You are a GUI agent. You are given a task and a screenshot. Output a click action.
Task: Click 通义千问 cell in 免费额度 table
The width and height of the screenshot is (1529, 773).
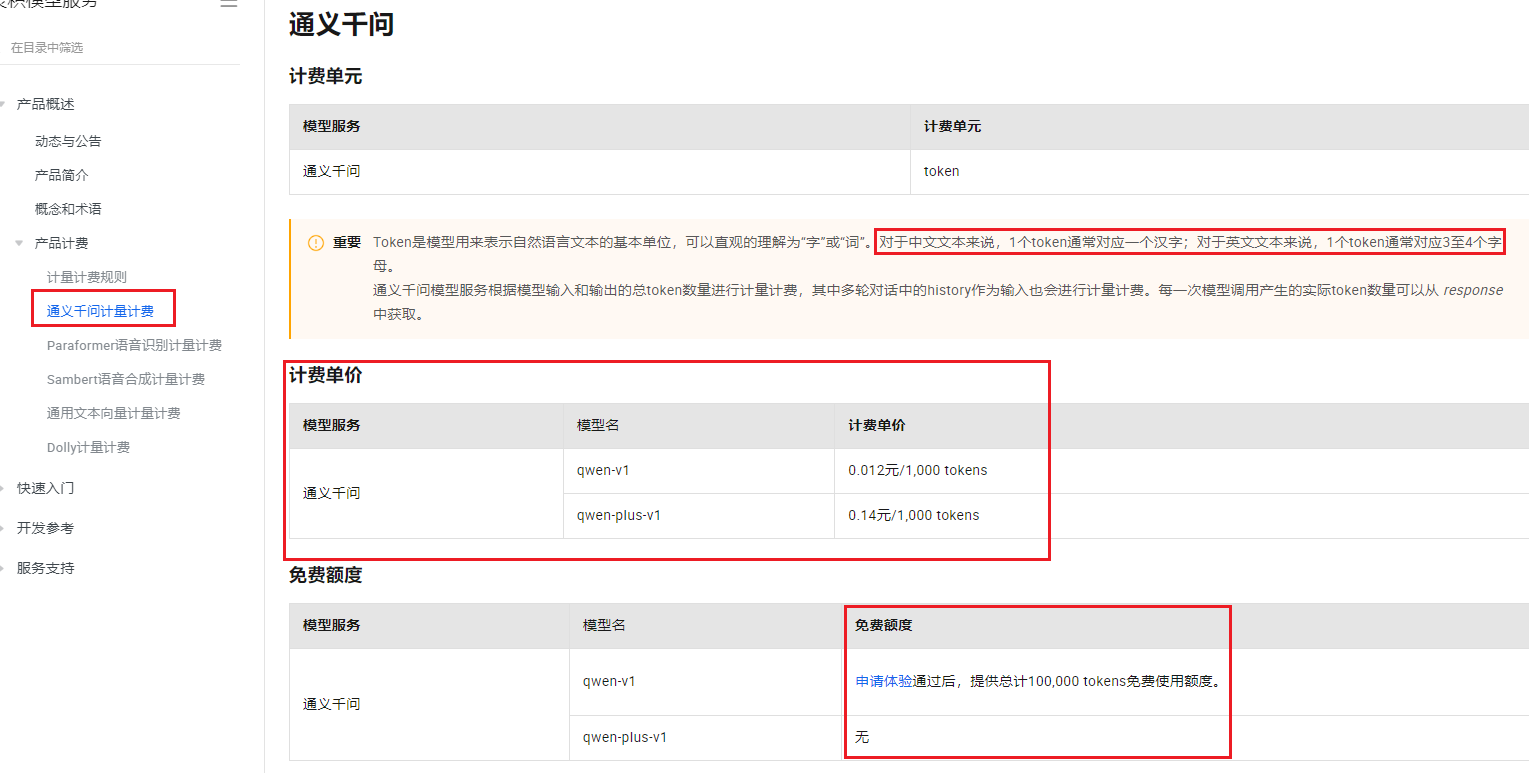click(331, 704)
